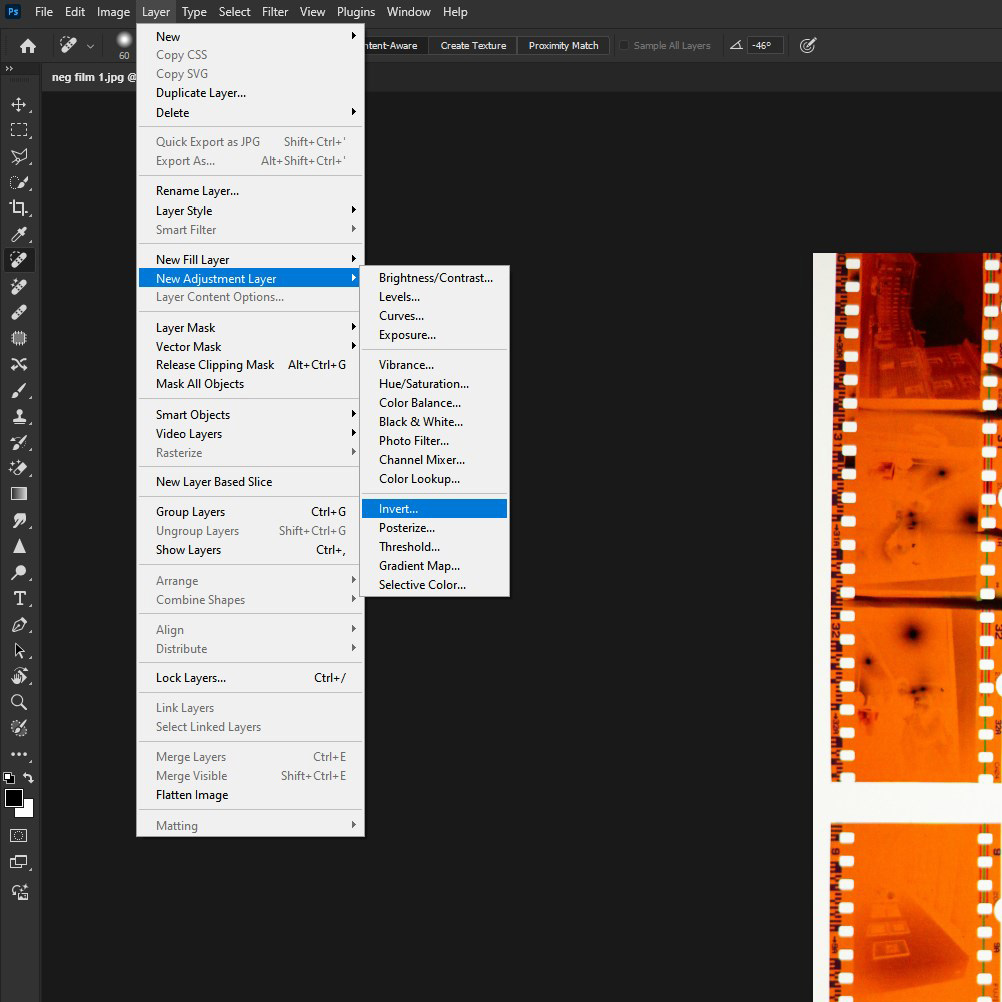The height and width of the screenshot is (1002, 1002).
Task: Select the Type tool
Action: pos(19,599)
